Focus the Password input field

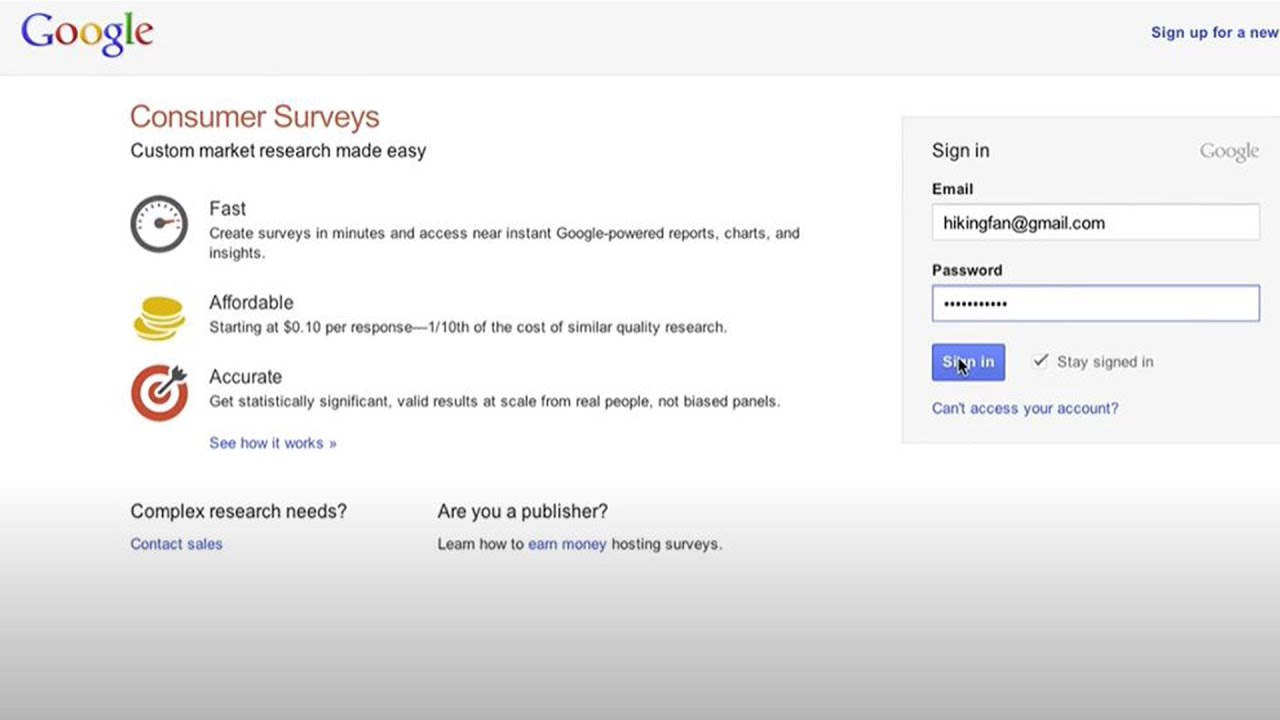coord(1096,303)
